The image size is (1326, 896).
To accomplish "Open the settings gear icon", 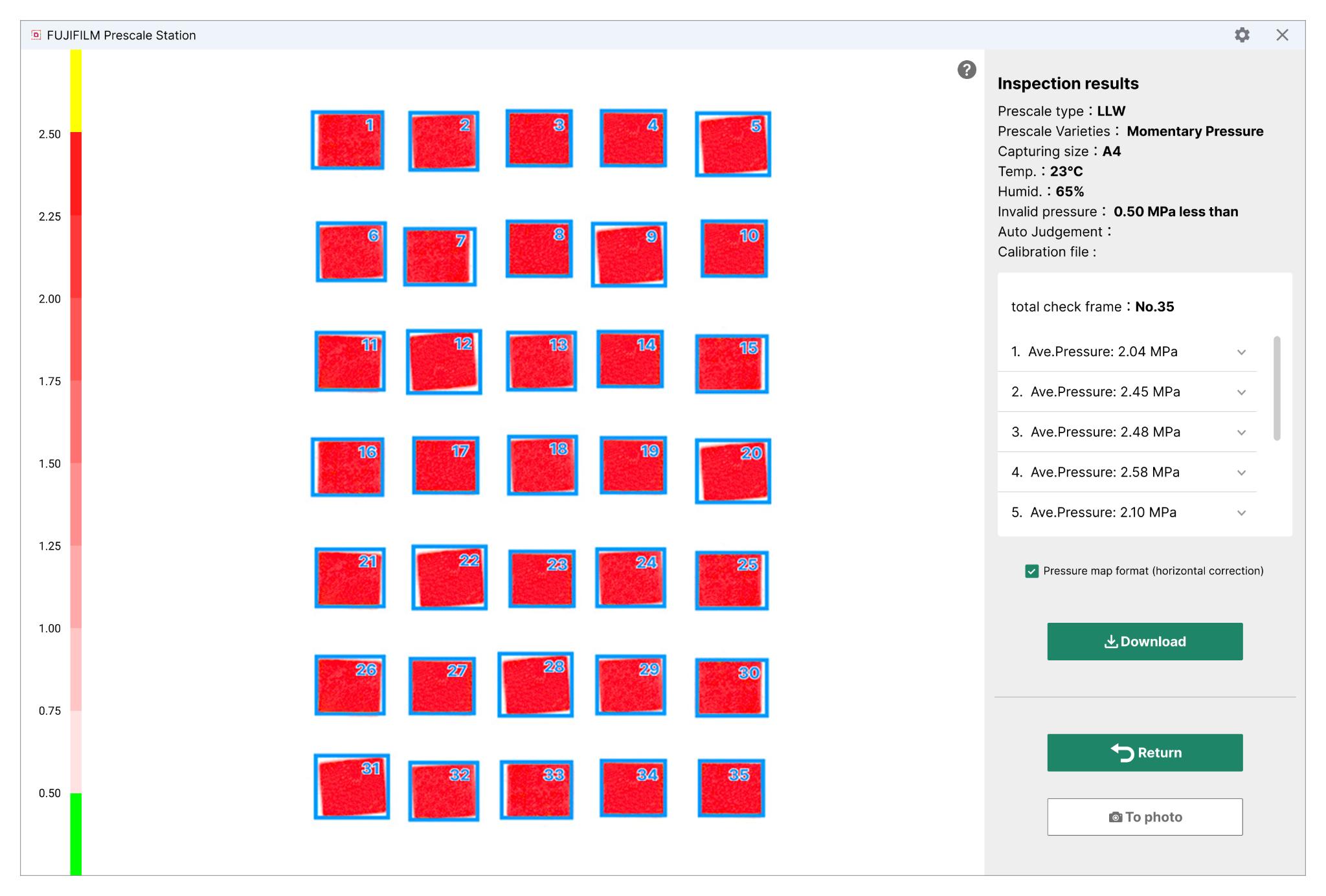I will coord(1241,35).
